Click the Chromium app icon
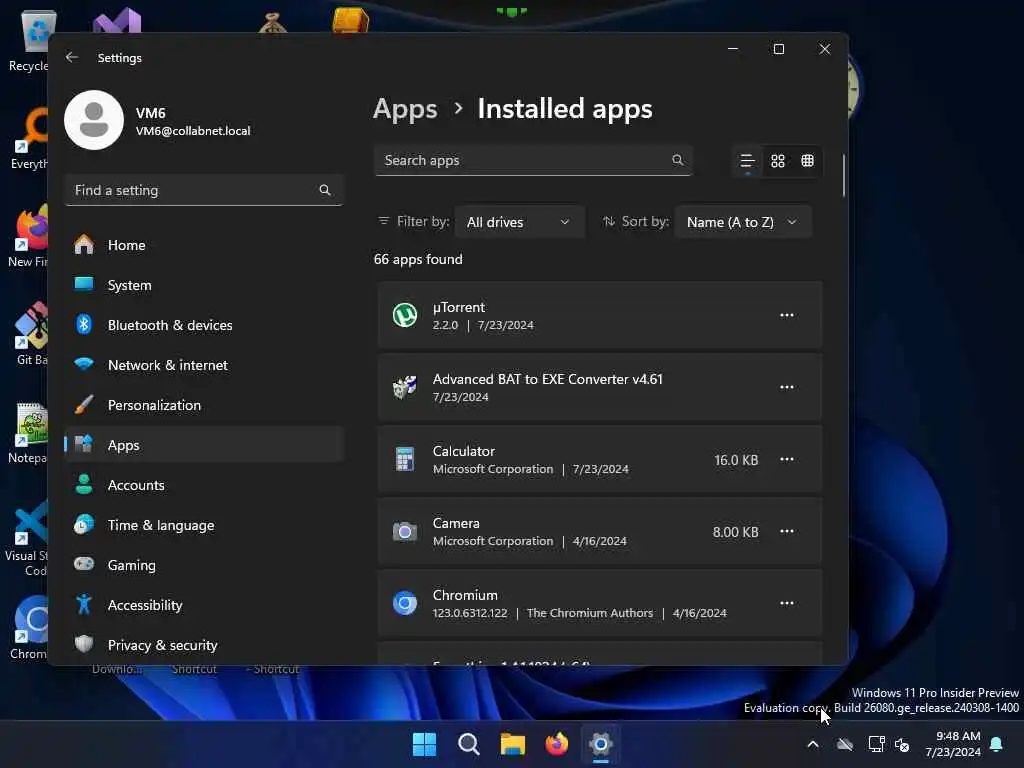1024x768 pixels. pyautogui.click(x=405, y=603)
